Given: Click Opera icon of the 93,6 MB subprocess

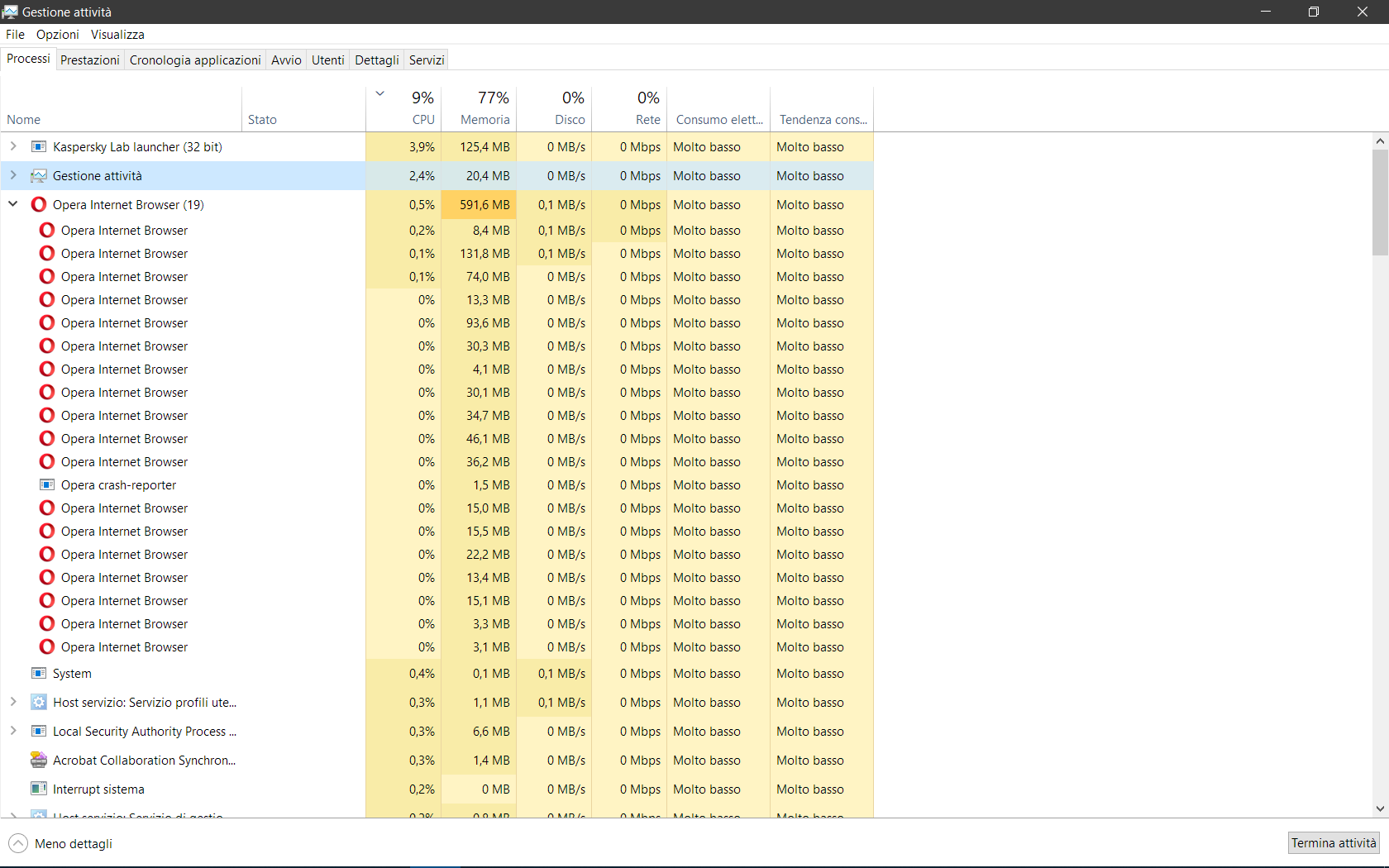Looking at the screenshot, I should 47,323.
